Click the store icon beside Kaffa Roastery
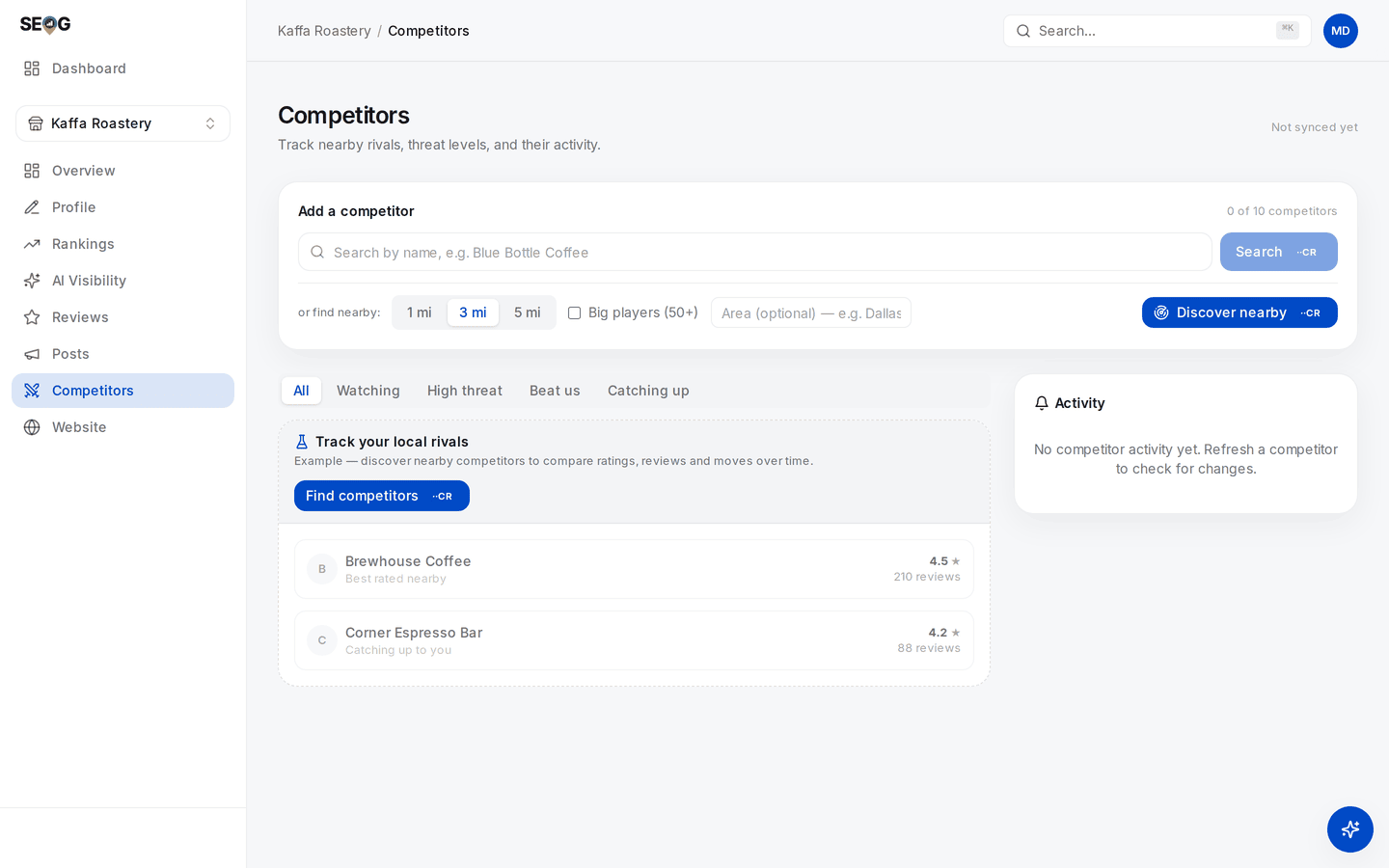The width and height of the screenshot is (1389, 868). [x=36, y=123]
